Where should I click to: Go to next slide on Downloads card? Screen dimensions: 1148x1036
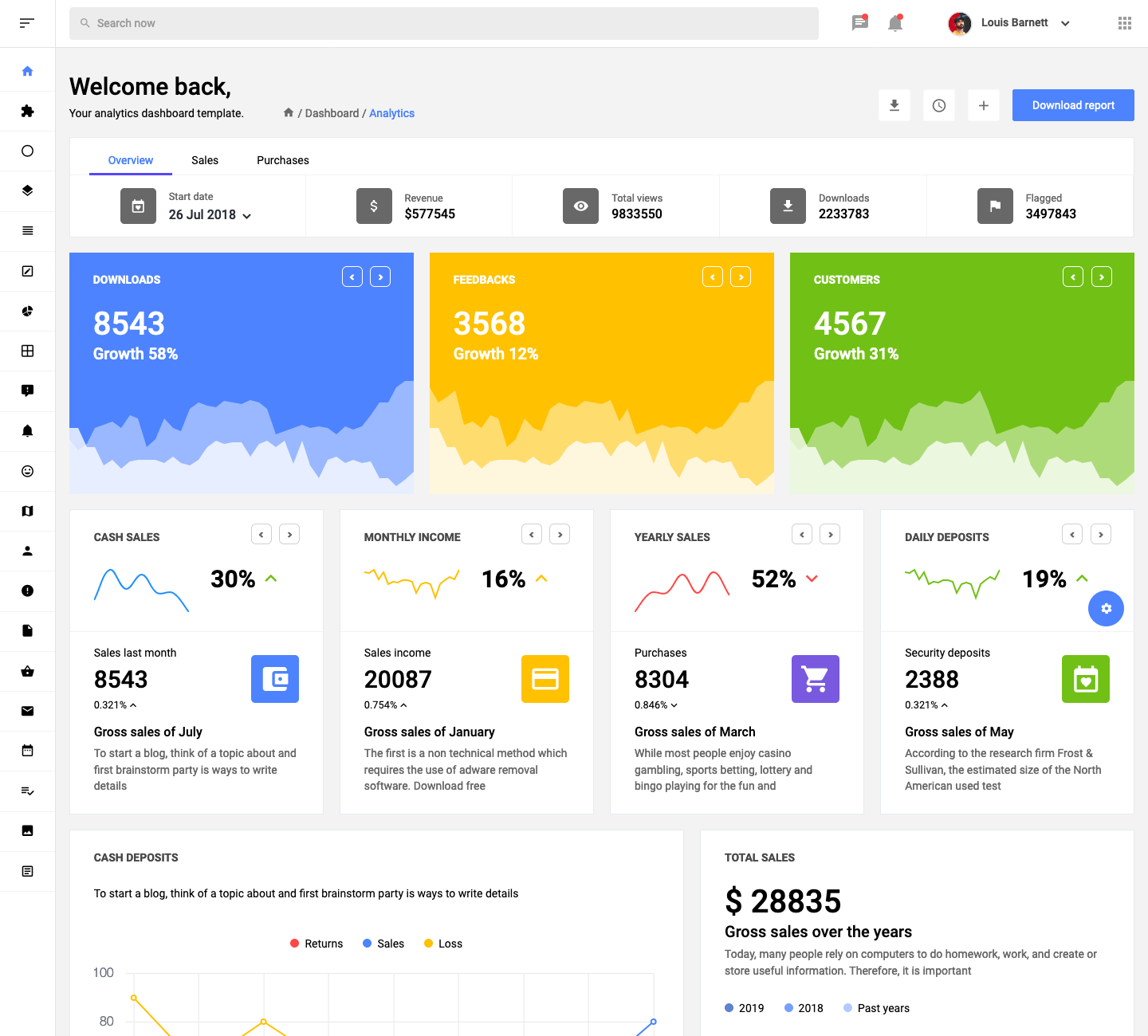(x=380, y=277)
